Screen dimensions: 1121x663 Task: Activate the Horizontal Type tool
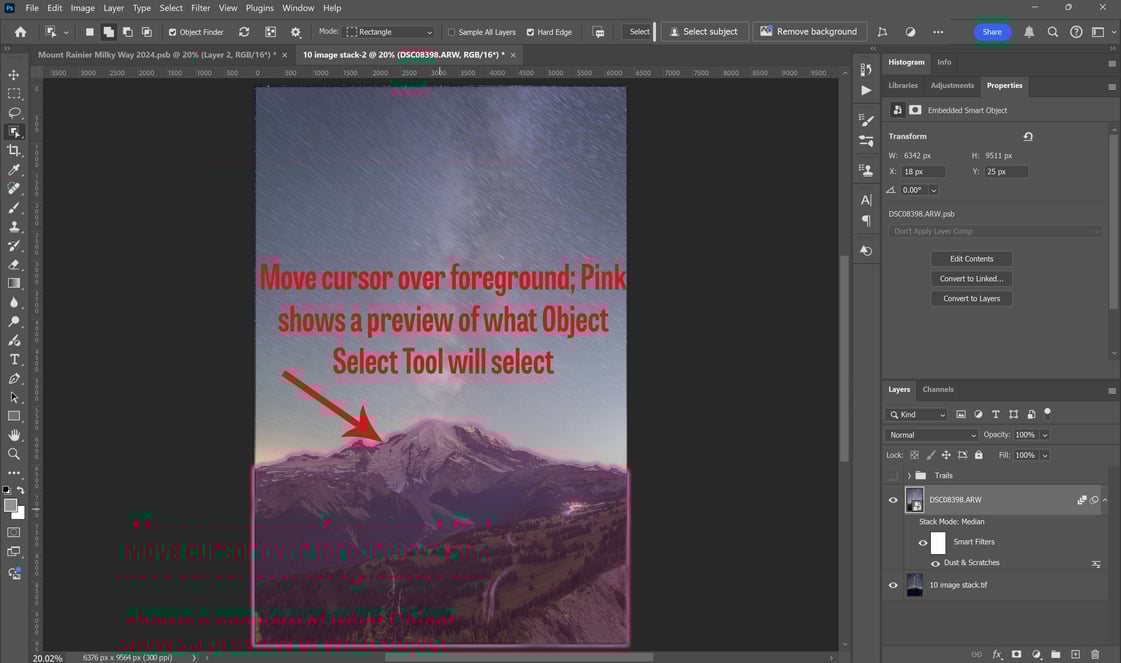click(x=14, y=360)
